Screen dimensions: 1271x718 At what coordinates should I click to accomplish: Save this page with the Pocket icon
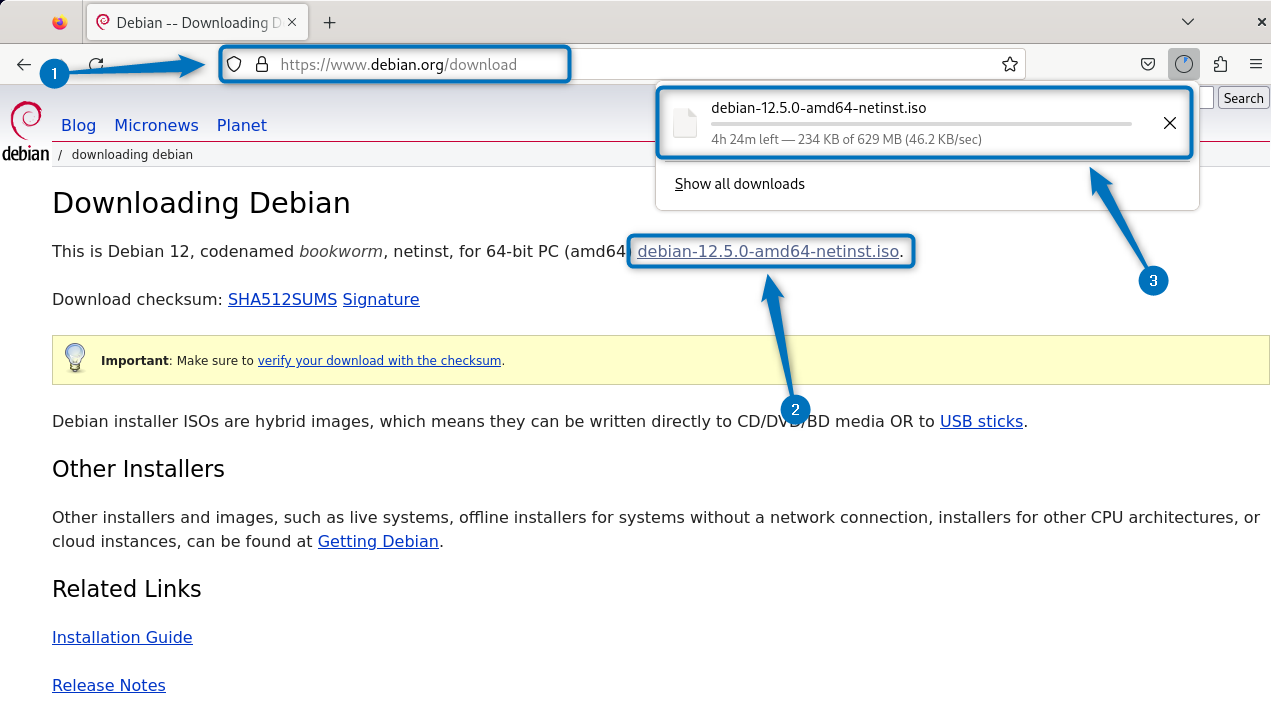(1148, 64)
